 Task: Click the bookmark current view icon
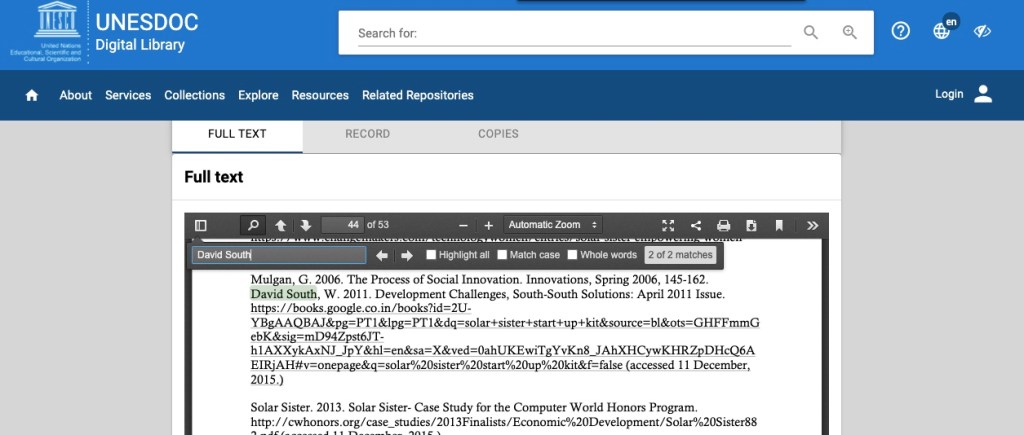pyautogui.click(x=779, y=225)
